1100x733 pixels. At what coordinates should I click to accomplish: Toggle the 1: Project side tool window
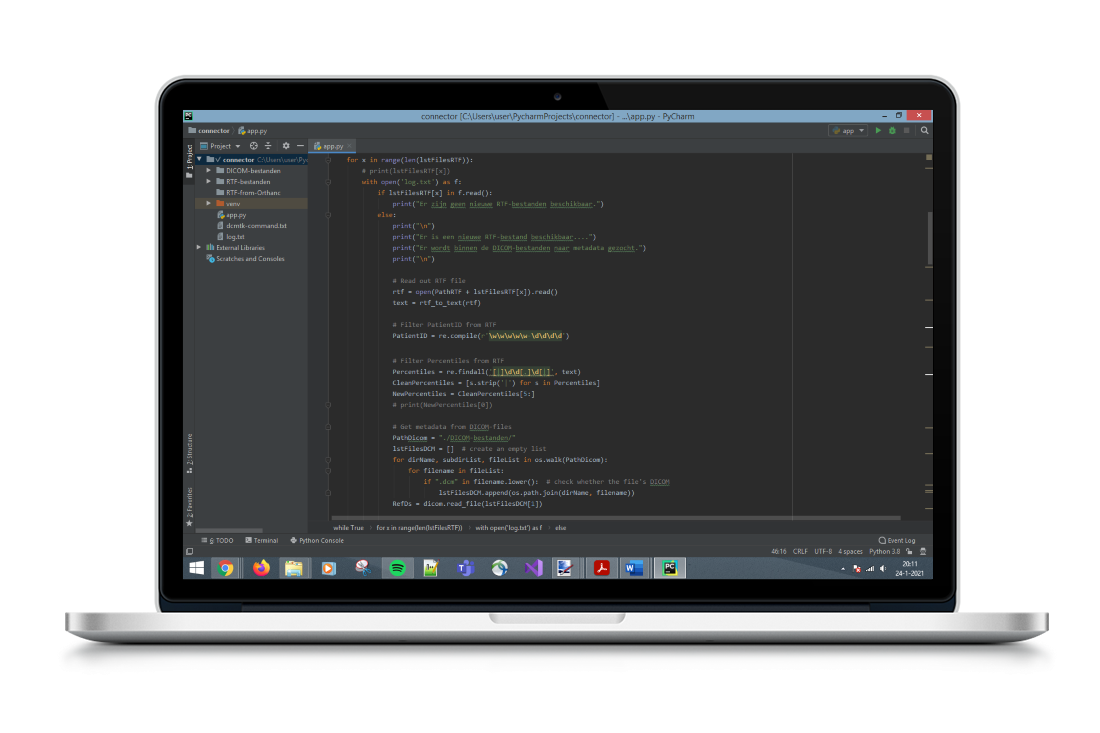click(x=189, y=160)
